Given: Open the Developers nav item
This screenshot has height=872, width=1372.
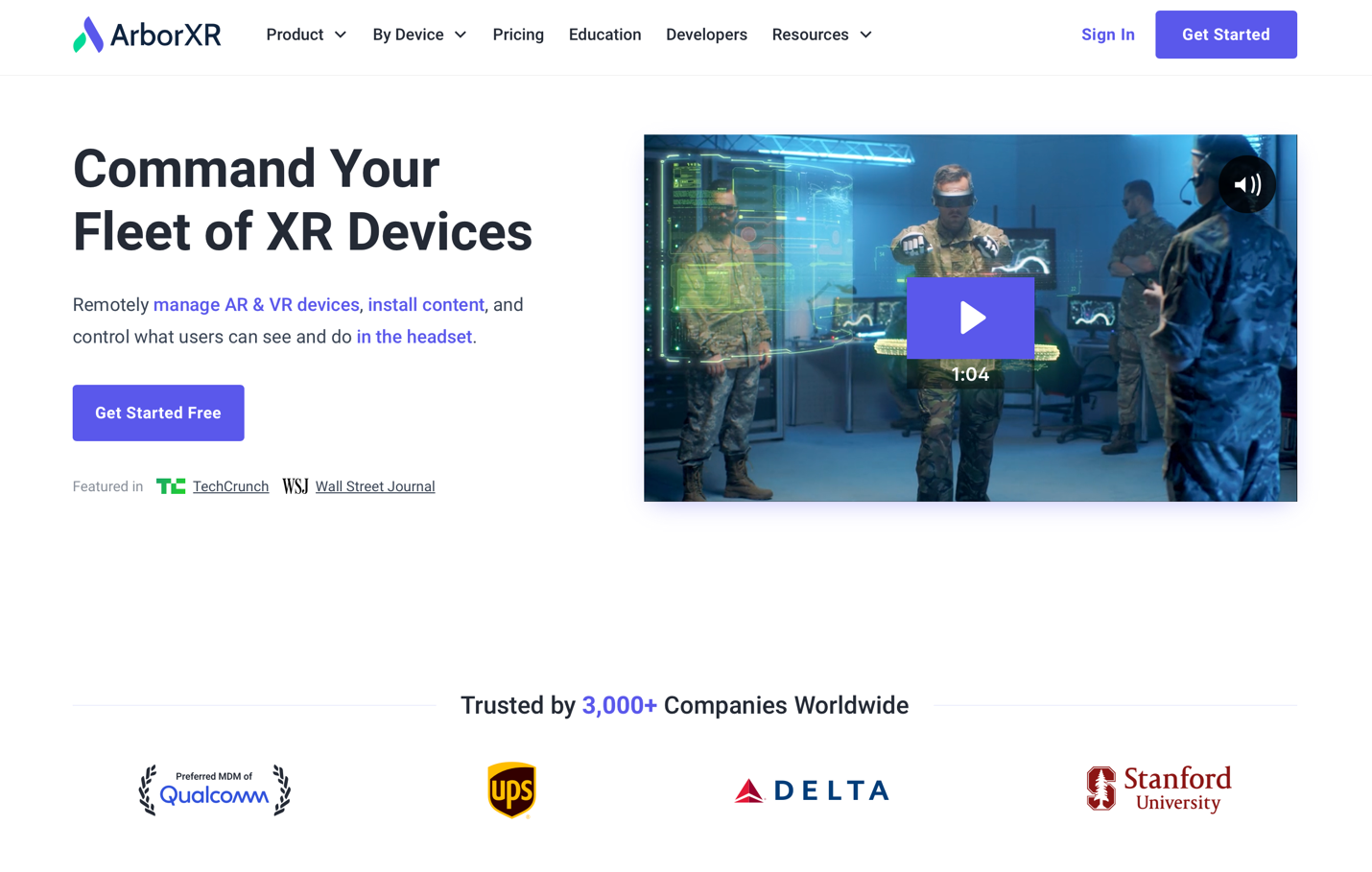Looking at the screenshot, I should [x=706, y=35].
